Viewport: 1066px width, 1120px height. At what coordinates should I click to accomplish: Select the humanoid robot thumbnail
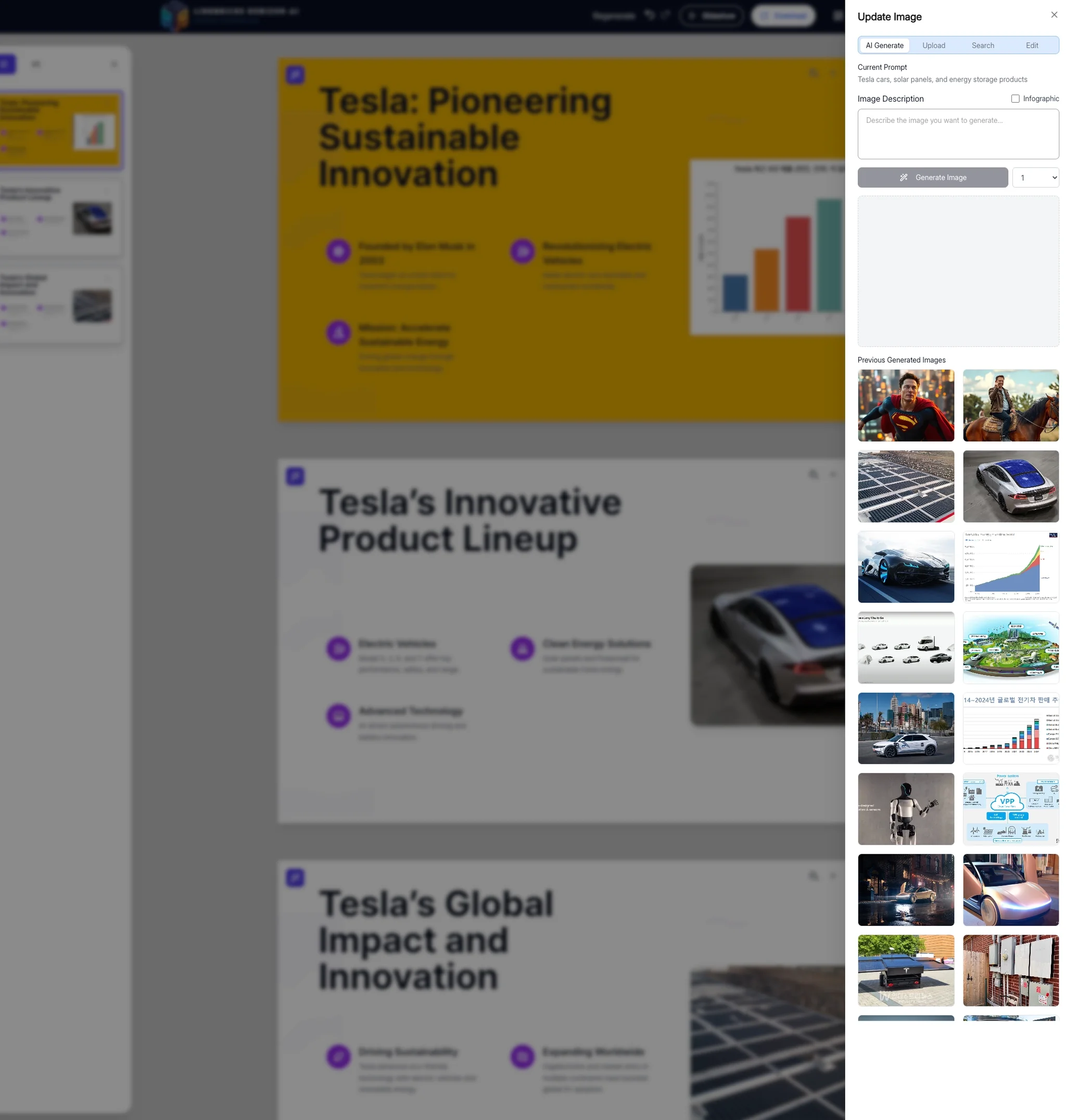(905, 809)
